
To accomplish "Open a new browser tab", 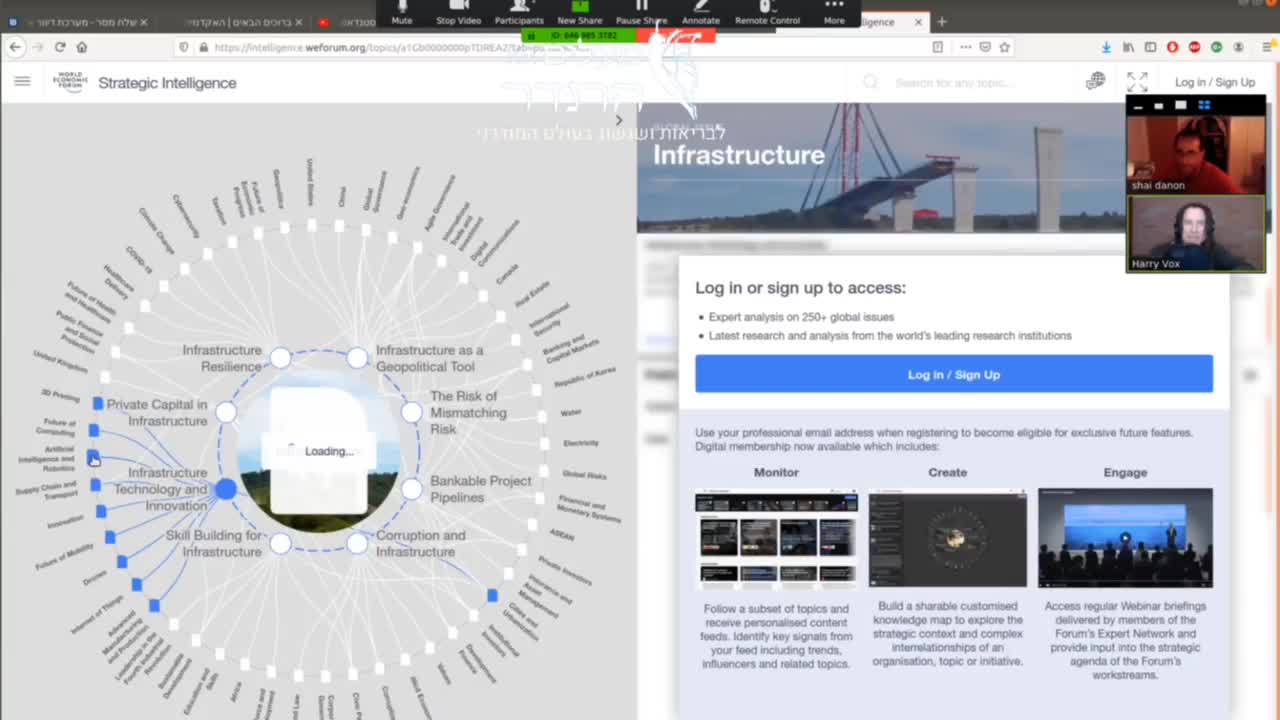I will 941,21.
